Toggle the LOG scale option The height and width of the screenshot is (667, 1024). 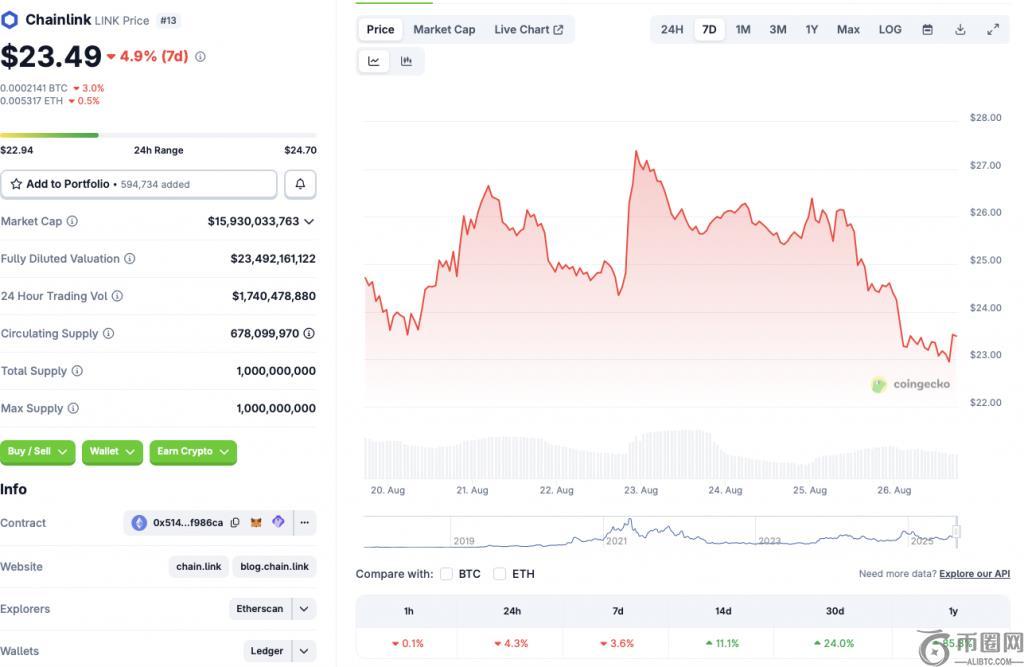(x=890, y=30)
